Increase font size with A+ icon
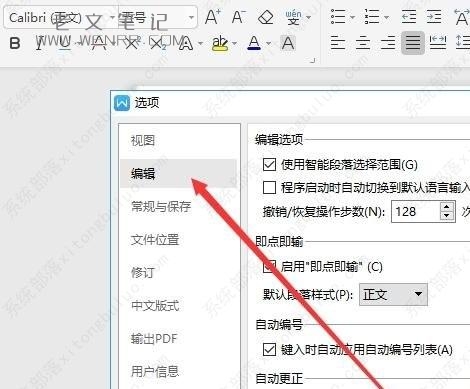 tap(212, 17)
